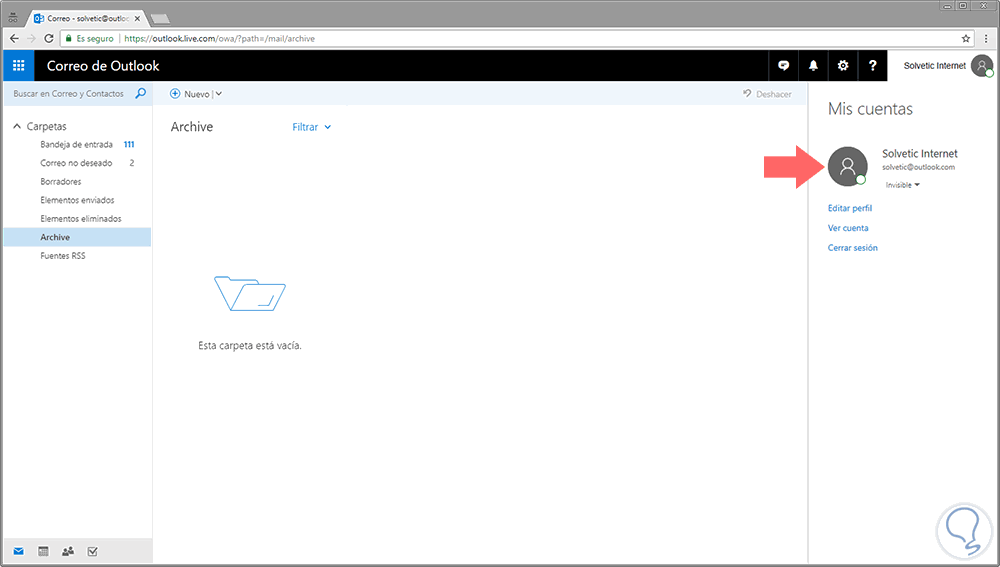This screenshot has width=1000, height=567.
Task: Click the Cerrar sesión link
Action: [852, 247]
